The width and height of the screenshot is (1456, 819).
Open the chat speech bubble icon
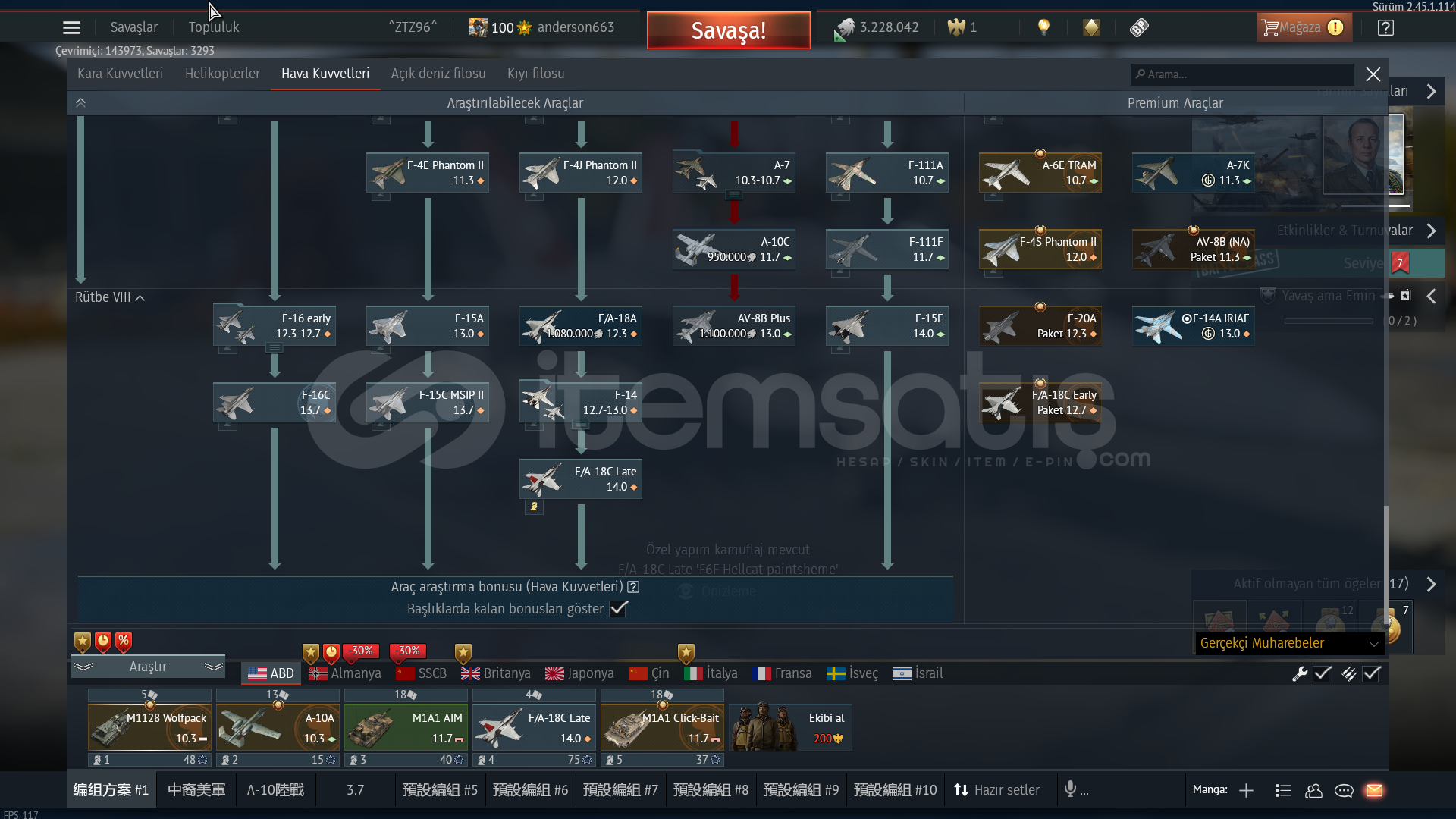coord(1344,790)
